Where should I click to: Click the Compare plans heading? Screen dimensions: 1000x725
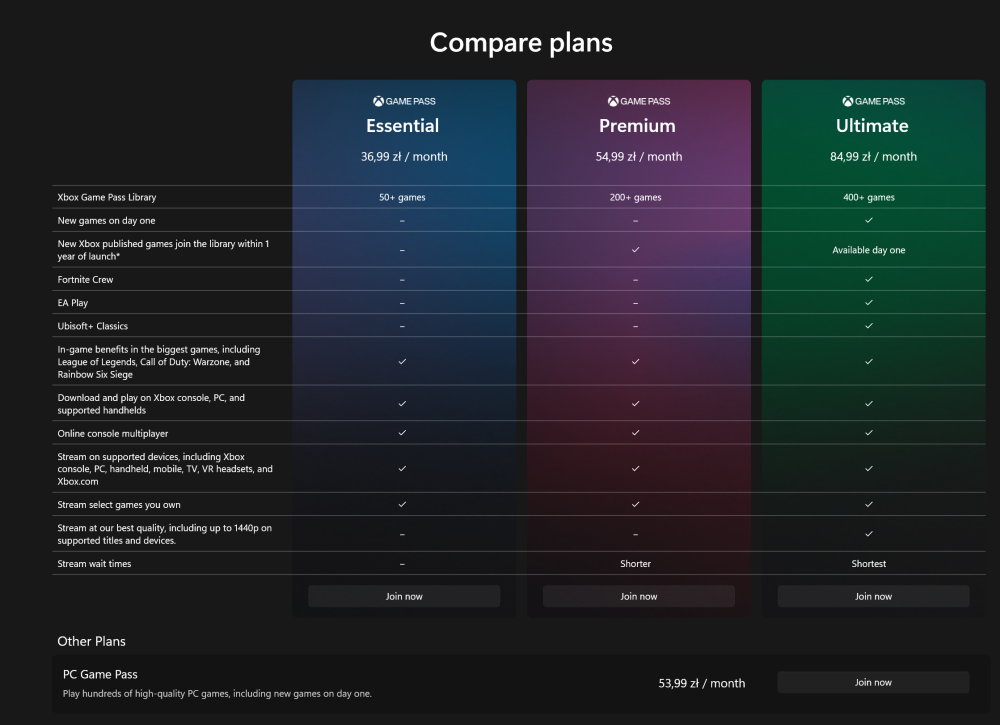521,42
